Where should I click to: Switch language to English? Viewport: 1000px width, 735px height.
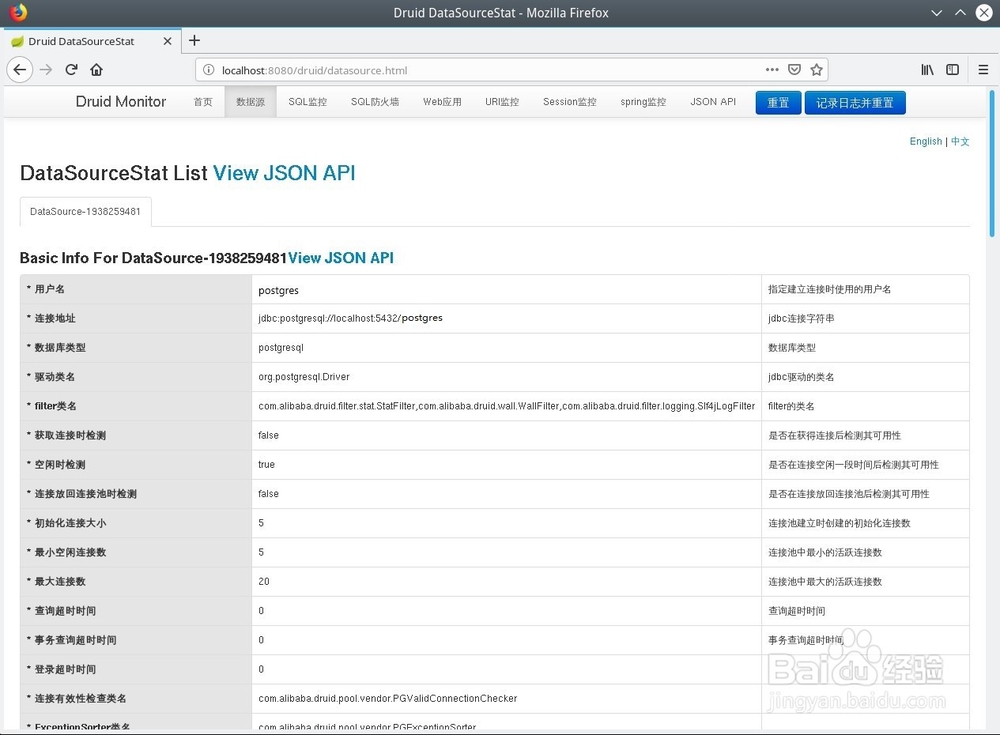pyautogui.click(x=925, y=141)
